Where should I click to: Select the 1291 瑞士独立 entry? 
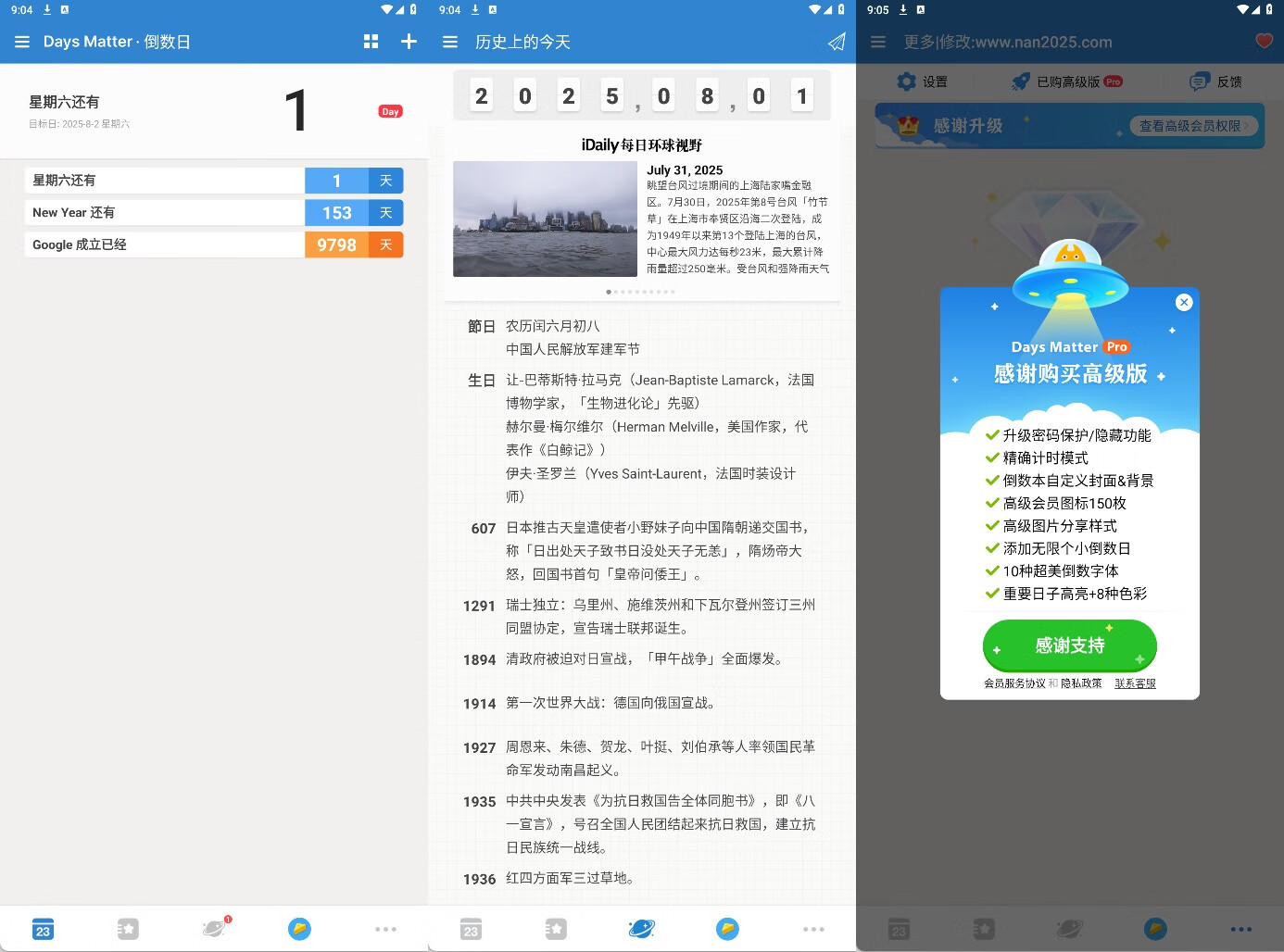(641, 617)
